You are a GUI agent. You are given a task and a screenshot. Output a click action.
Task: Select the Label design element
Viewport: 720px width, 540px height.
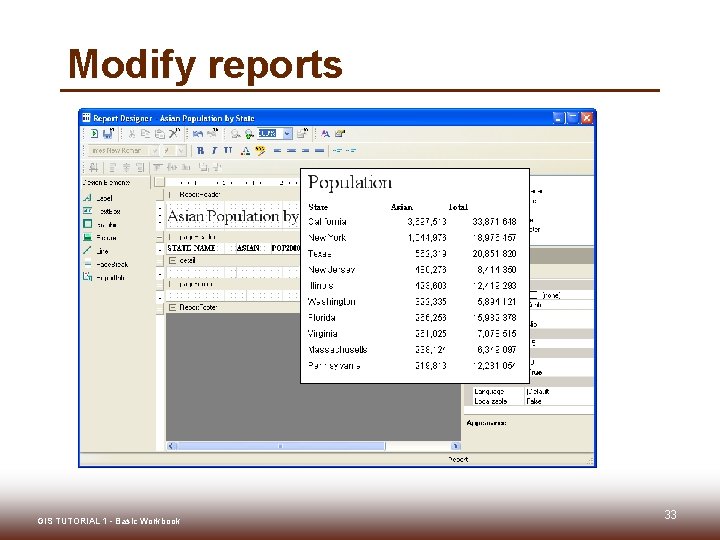point(97,198)
